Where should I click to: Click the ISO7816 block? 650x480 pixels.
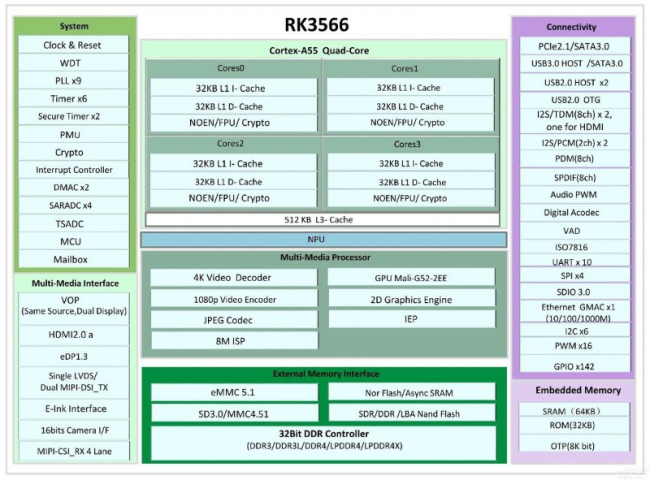click(x=575, y=247)
